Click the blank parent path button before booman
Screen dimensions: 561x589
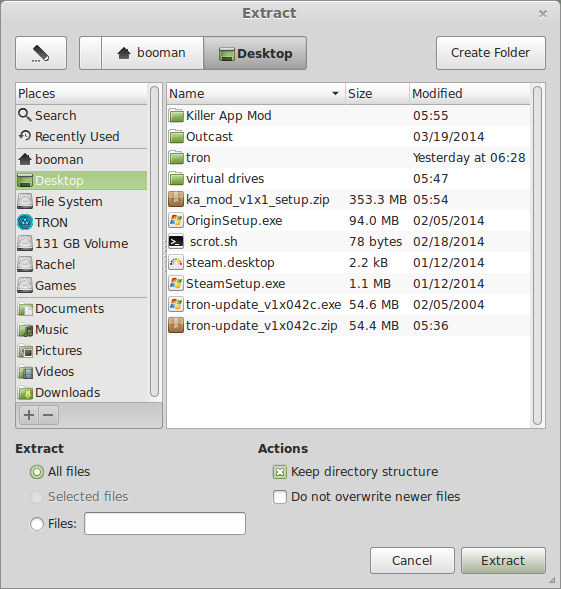[x=91, y=53]
